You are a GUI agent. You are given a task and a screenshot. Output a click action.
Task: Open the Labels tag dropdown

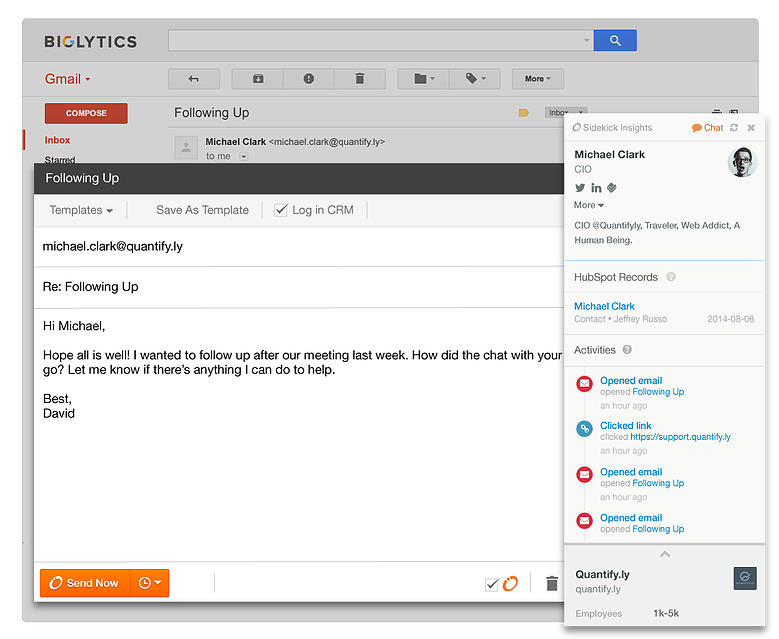click(x=475, y=79)
